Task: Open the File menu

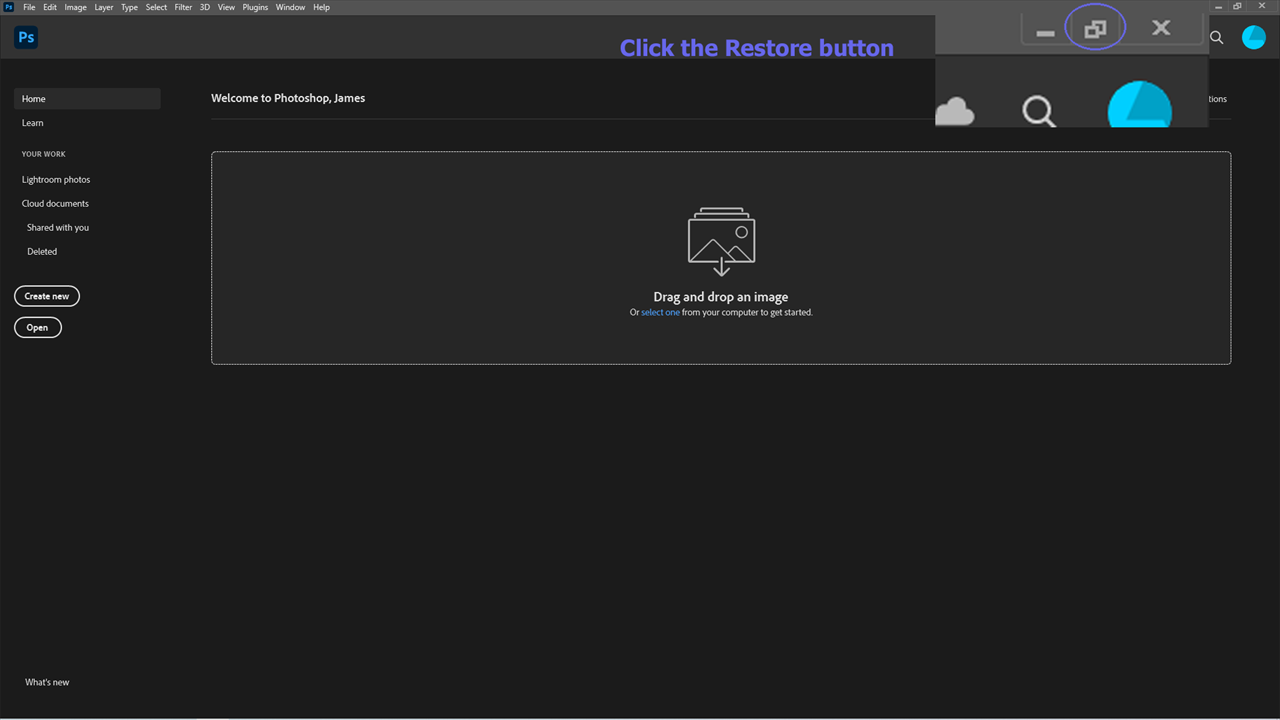Action: point(29,7)
